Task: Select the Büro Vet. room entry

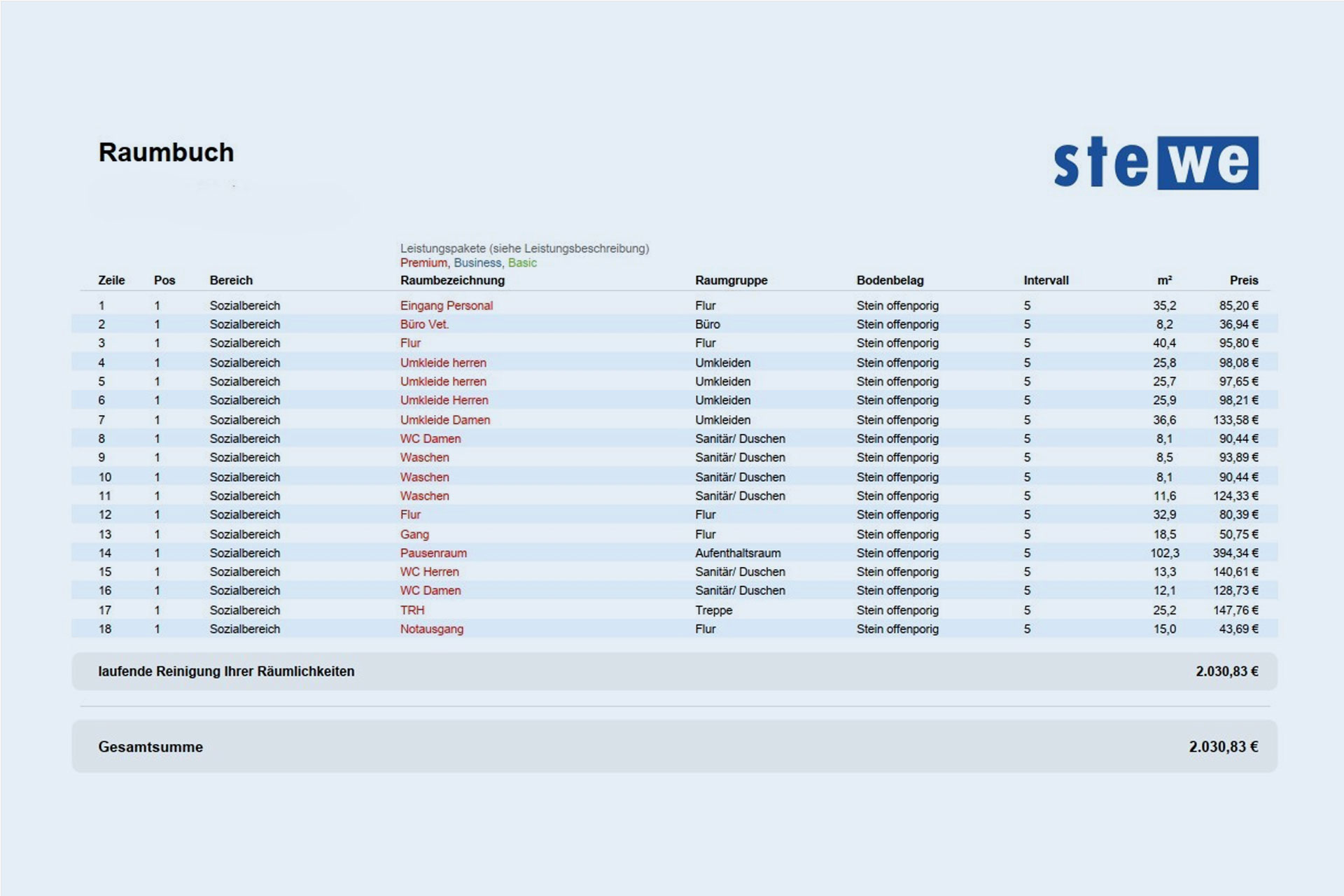Action: 424,324
